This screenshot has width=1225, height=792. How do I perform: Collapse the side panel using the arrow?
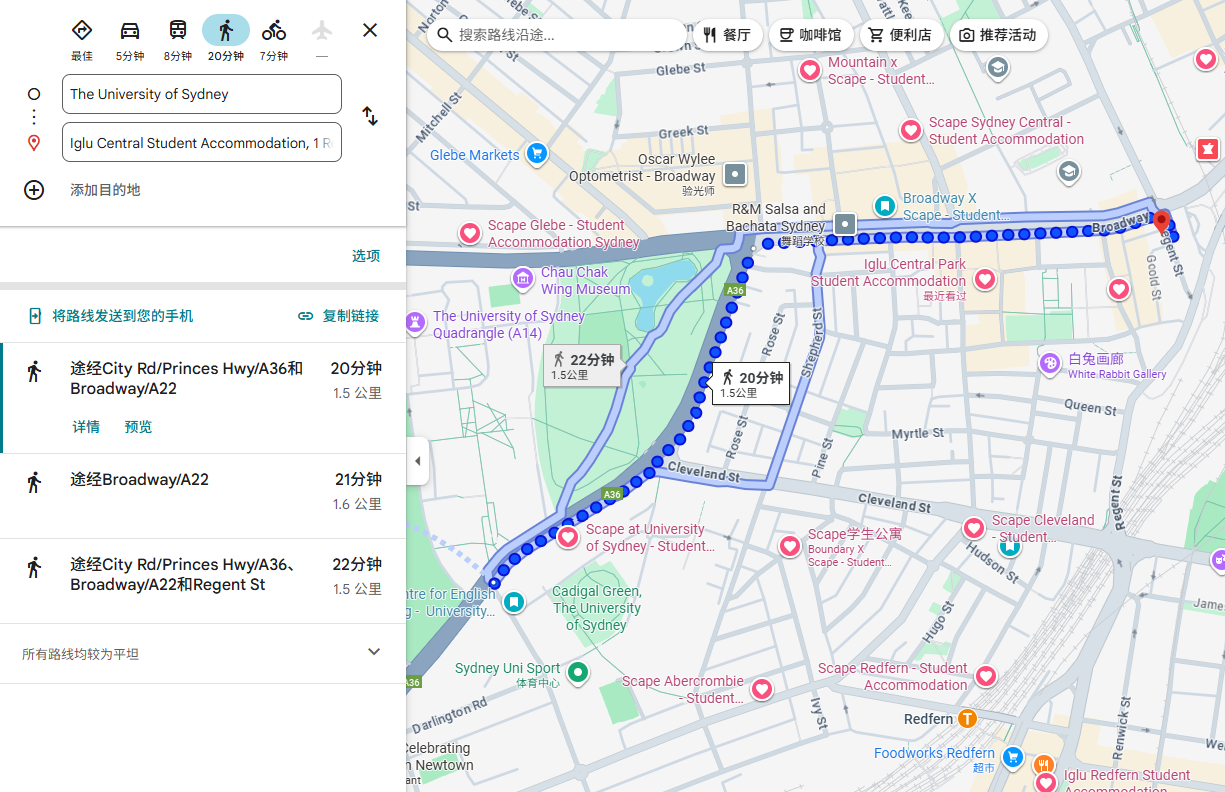[417, 461]
